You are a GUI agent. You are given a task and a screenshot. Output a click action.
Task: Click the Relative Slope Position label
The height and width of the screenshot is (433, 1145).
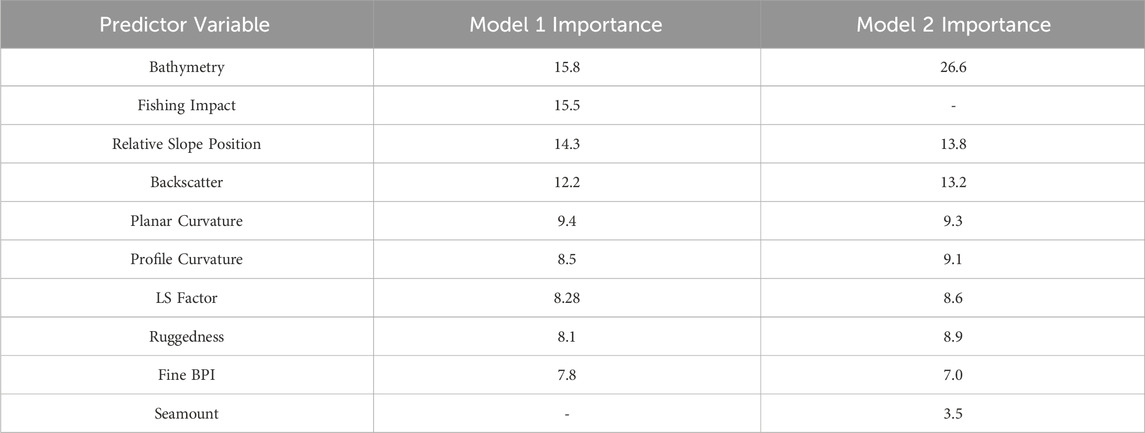coord(187,144)
